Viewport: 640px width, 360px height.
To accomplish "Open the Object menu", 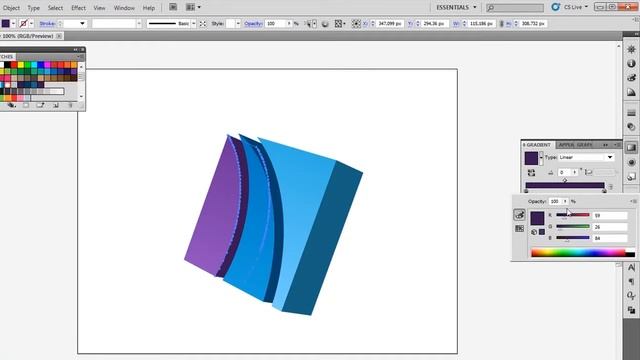I will tap(11, 8).
